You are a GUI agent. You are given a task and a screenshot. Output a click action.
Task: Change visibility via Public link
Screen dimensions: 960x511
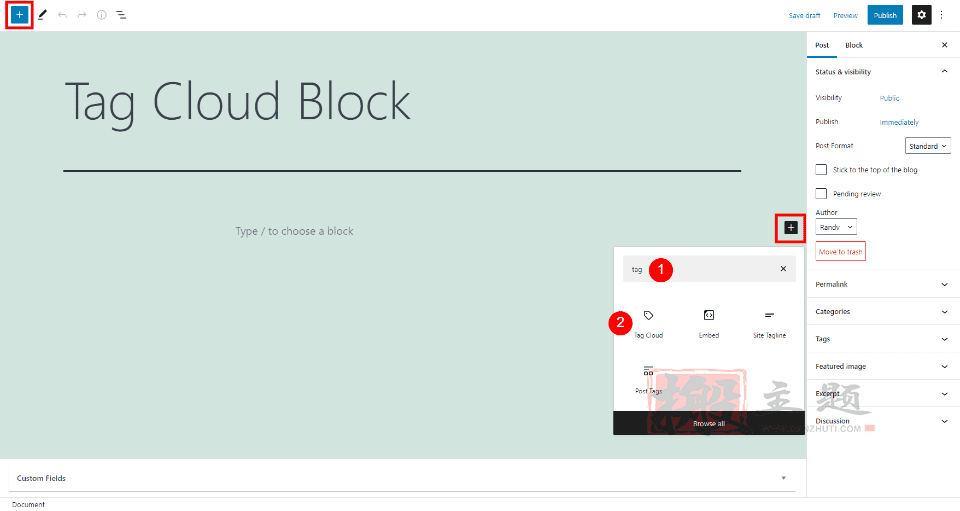889,98
